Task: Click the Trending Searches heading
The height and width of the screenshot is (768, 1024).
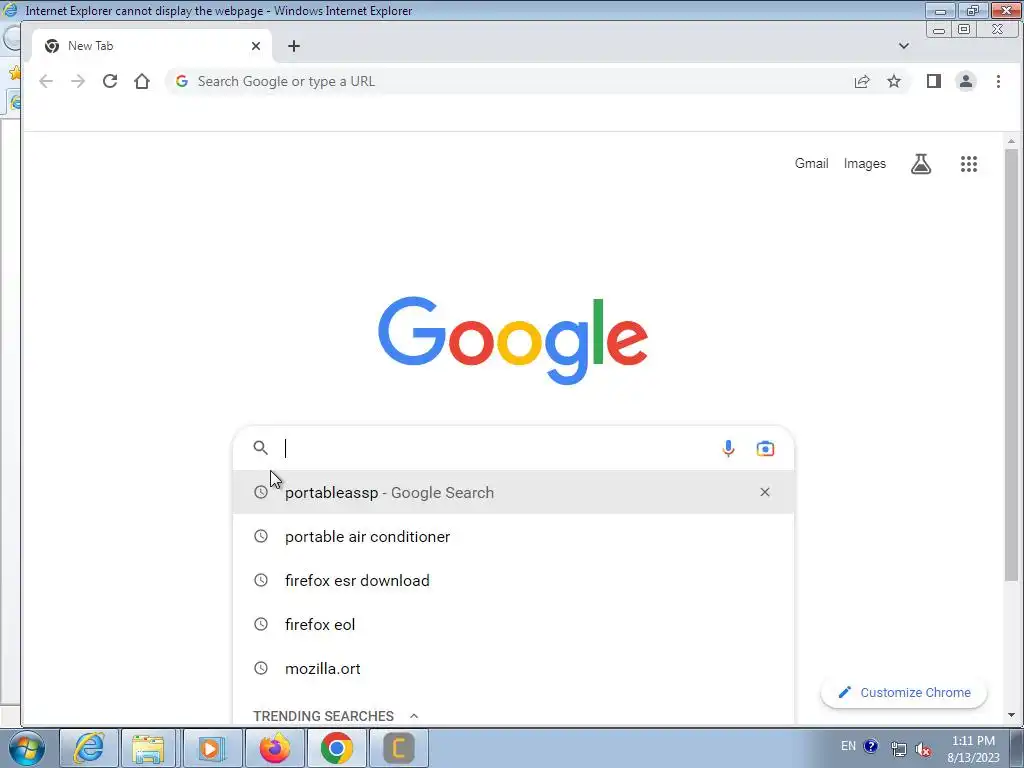Action: (323, 716)
